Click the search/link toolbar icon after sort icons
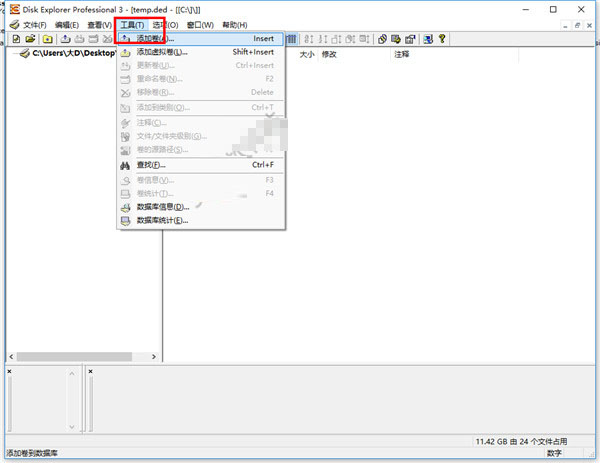 pyautogui.click(x=382, y=39)
